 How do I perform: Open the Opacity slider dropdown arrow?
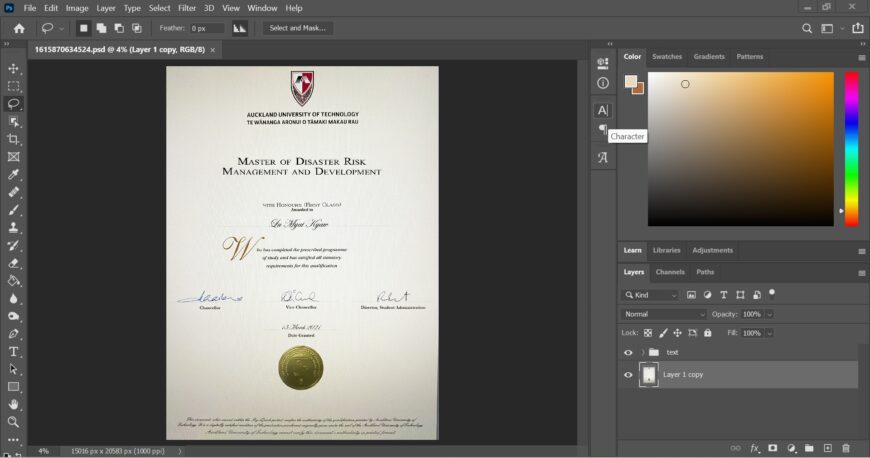pyautogui.click(x=769, y=315)
